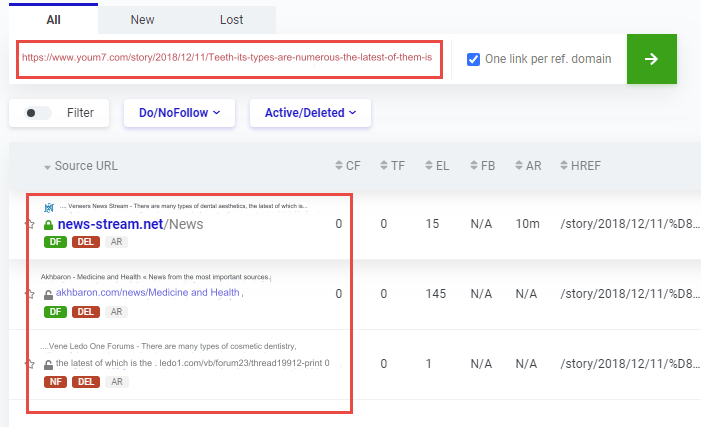The height and width of the screenshot is (427, 701).
Task: Switch to the All tab
Action: (53, 20)
